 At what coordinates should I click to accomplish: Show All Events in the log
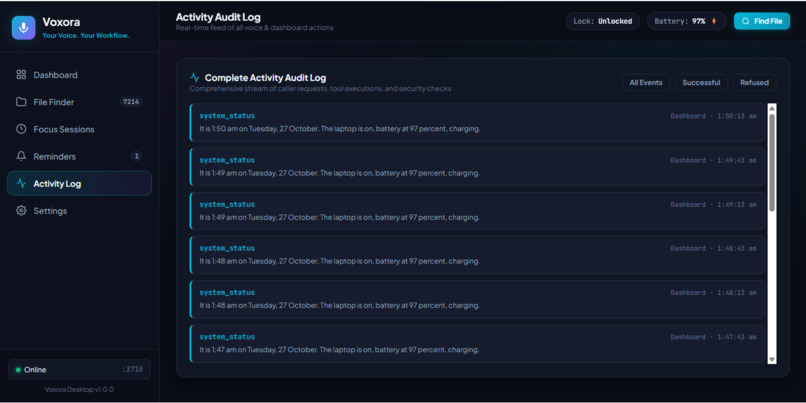[646, 82]
